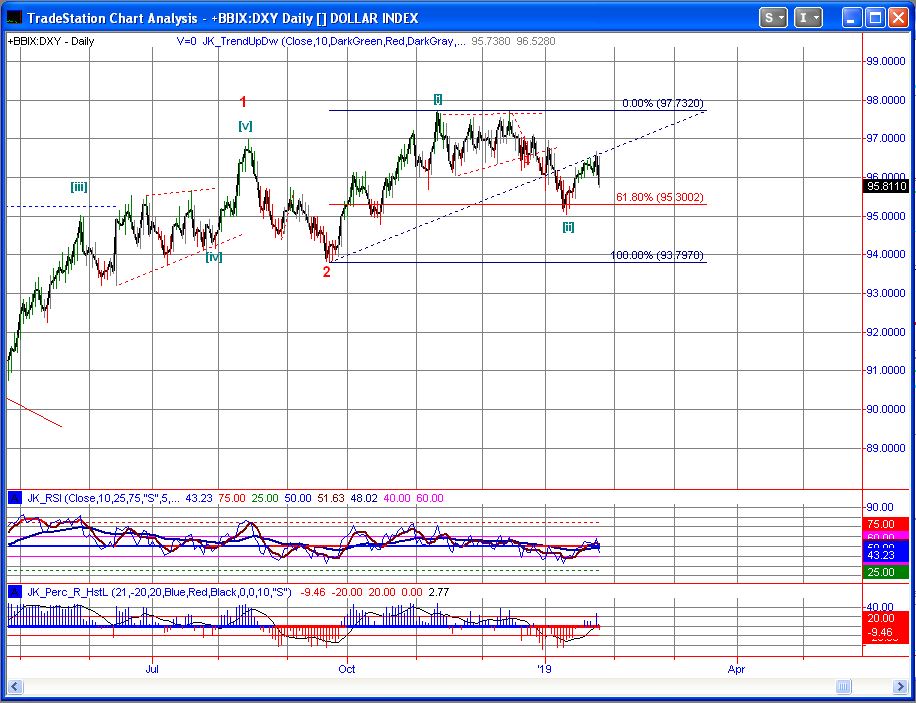
Task: Select the JK_TrendUpDw indicator label
Action: coord(334,41)
